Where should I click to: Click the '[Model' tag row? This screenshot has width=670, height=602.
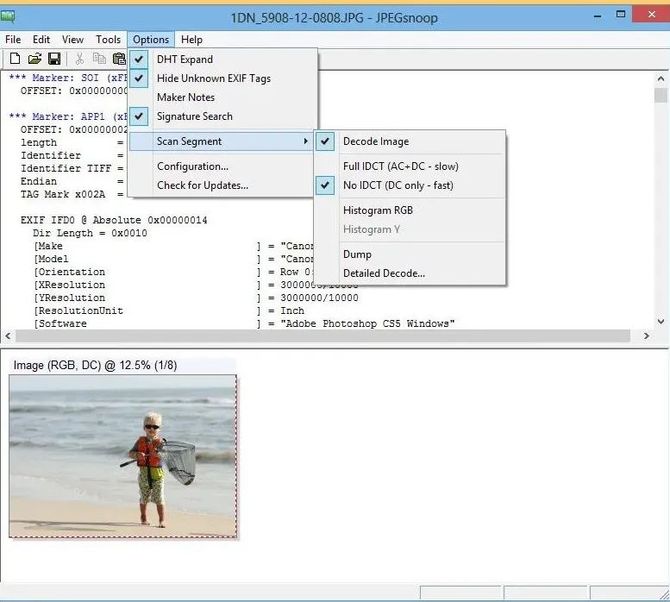coord(173,259)
